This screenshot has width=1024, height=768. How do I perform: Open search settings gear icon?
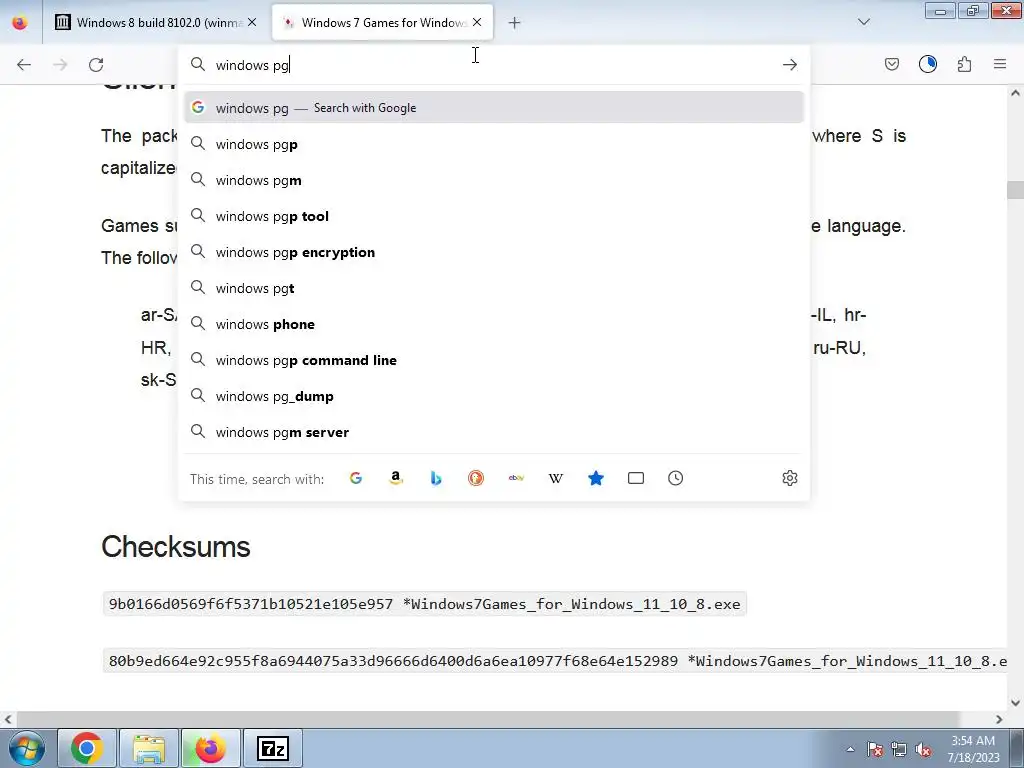click(790, 478)
